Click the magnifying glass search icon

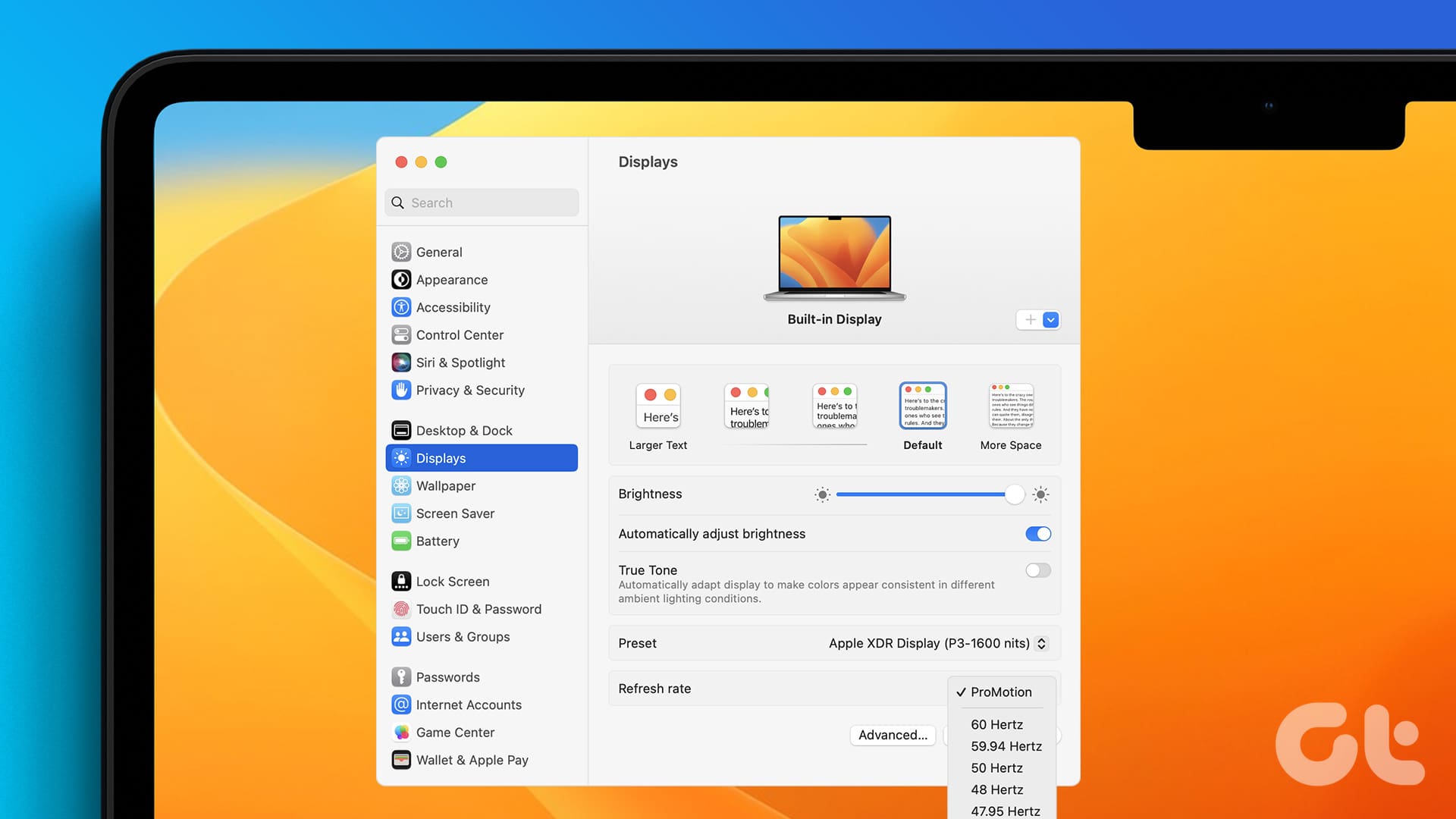click(397, 202)
